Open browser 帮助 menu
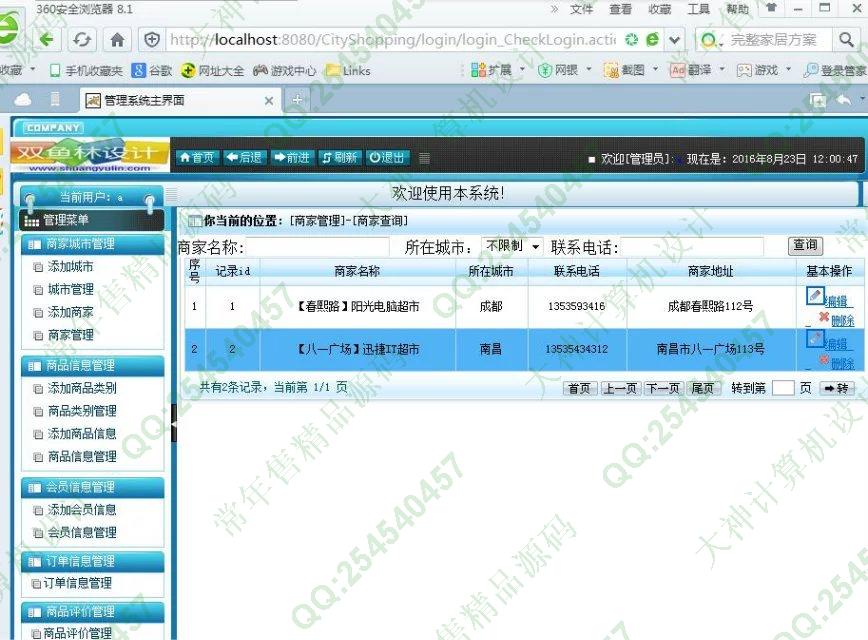The height and width of the screenshot is (640, 868). [737, 9]
